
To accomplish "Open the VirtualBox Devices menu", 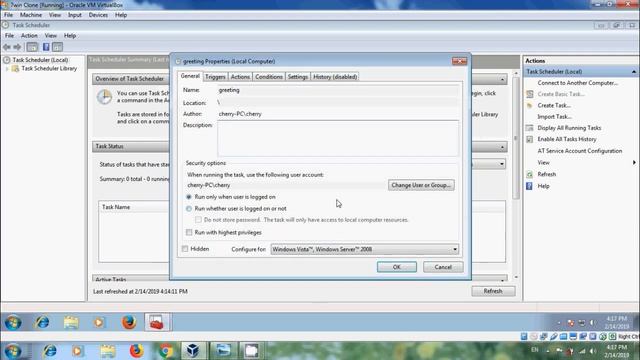I will (98, 15).
